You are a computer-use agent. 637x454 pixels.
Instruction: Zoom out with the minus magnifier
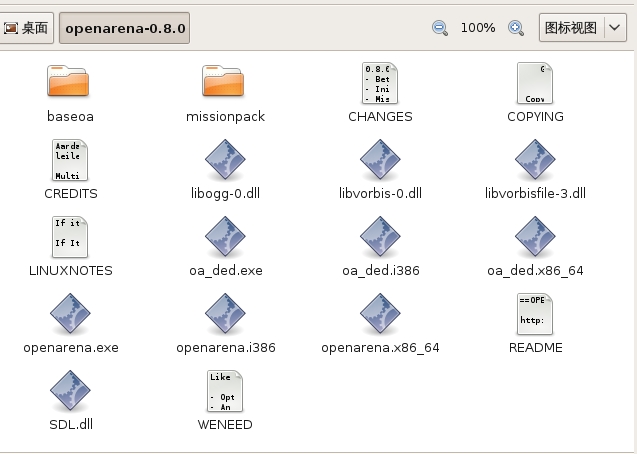click(x=440, y=28)
